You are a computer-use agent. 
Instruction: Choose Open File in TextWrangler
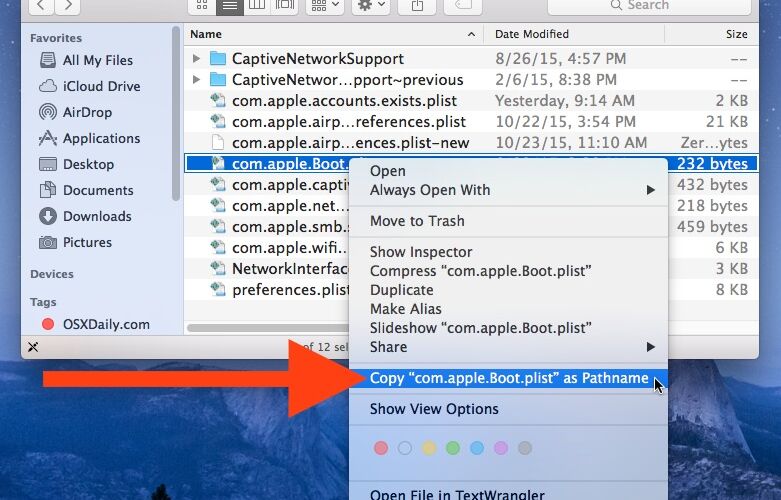click(x=508, y=494)
